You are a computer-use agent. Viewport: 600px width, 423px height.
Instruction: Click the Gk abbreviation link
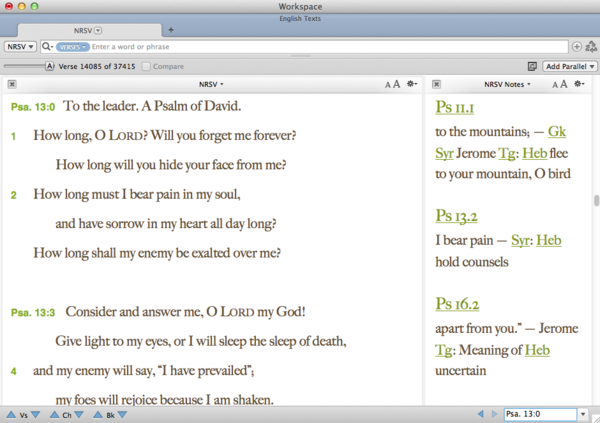(557, 132)
